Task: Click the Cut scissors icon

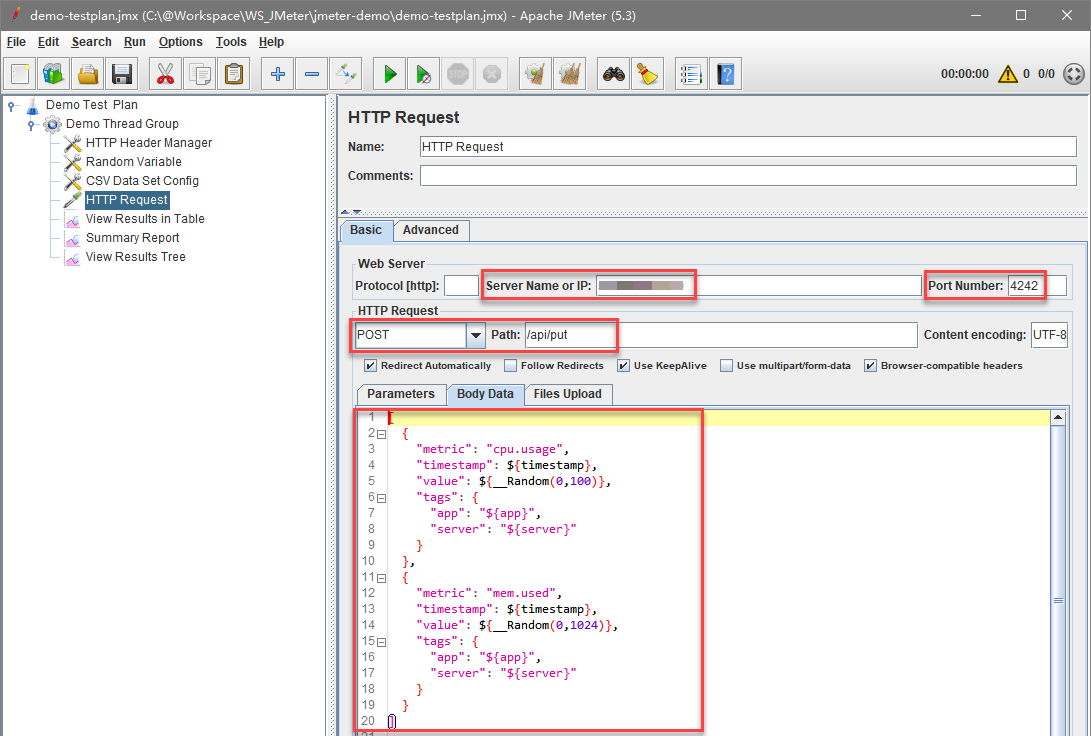Action: (165, 74)
